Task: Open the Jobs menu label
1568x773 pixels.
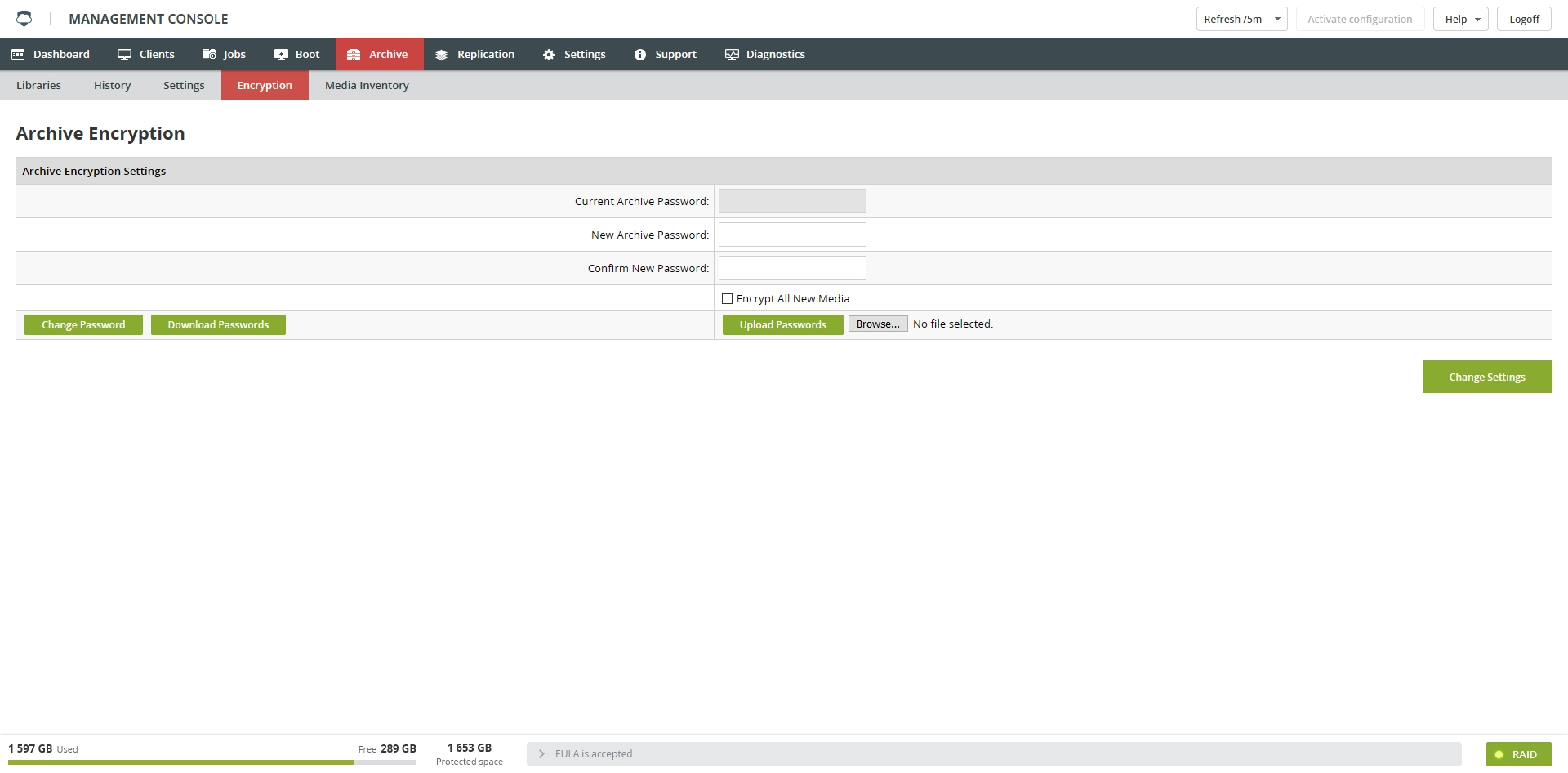Action: (234, 54)
